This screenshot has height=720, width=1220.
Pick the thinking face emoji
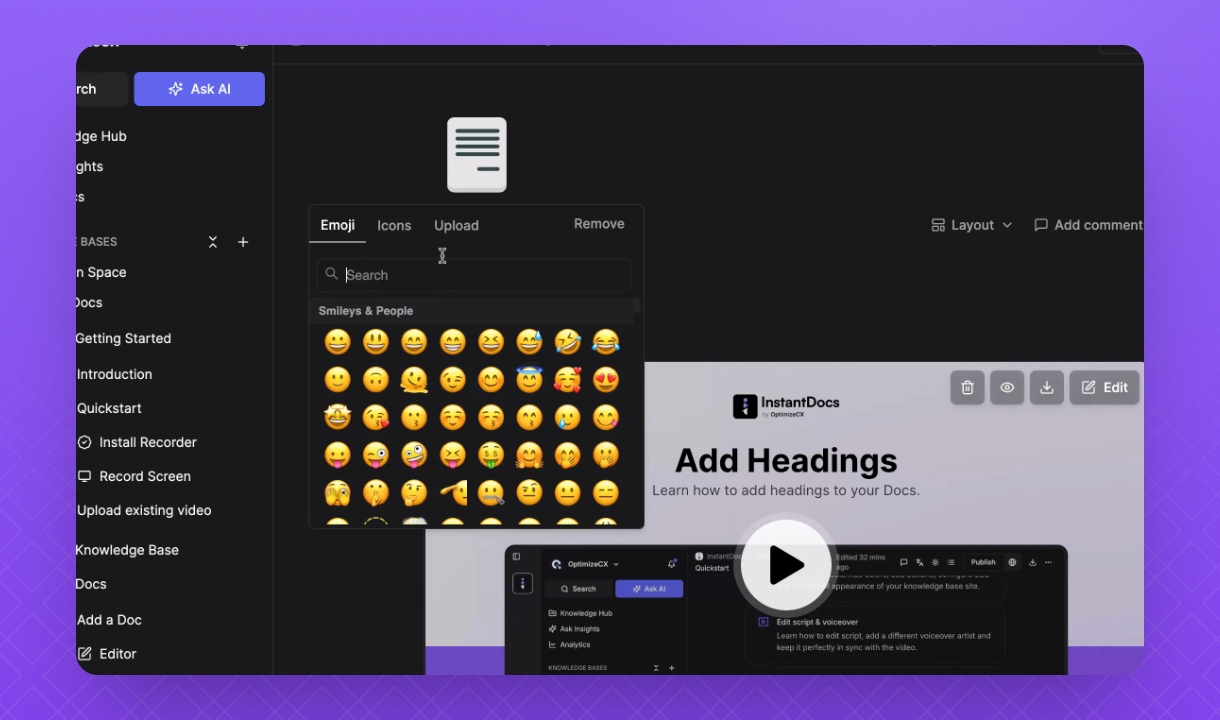point(414,492)
